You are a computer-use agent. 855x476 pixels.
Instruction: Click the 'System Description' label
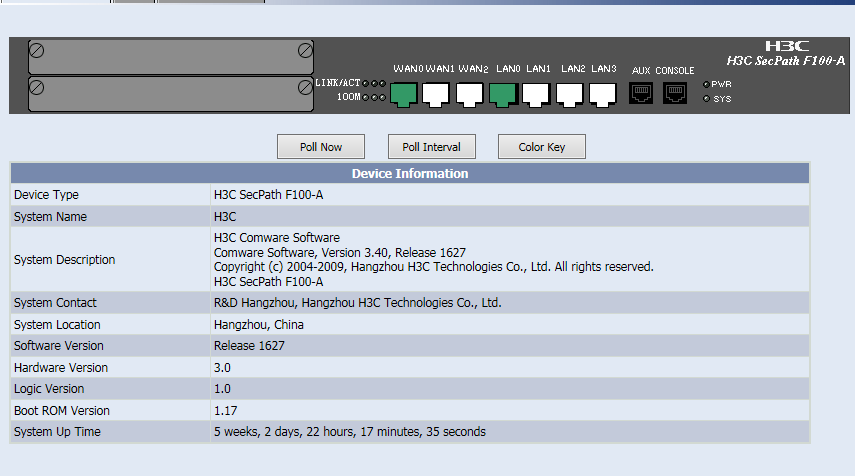[x=64, y=260]
